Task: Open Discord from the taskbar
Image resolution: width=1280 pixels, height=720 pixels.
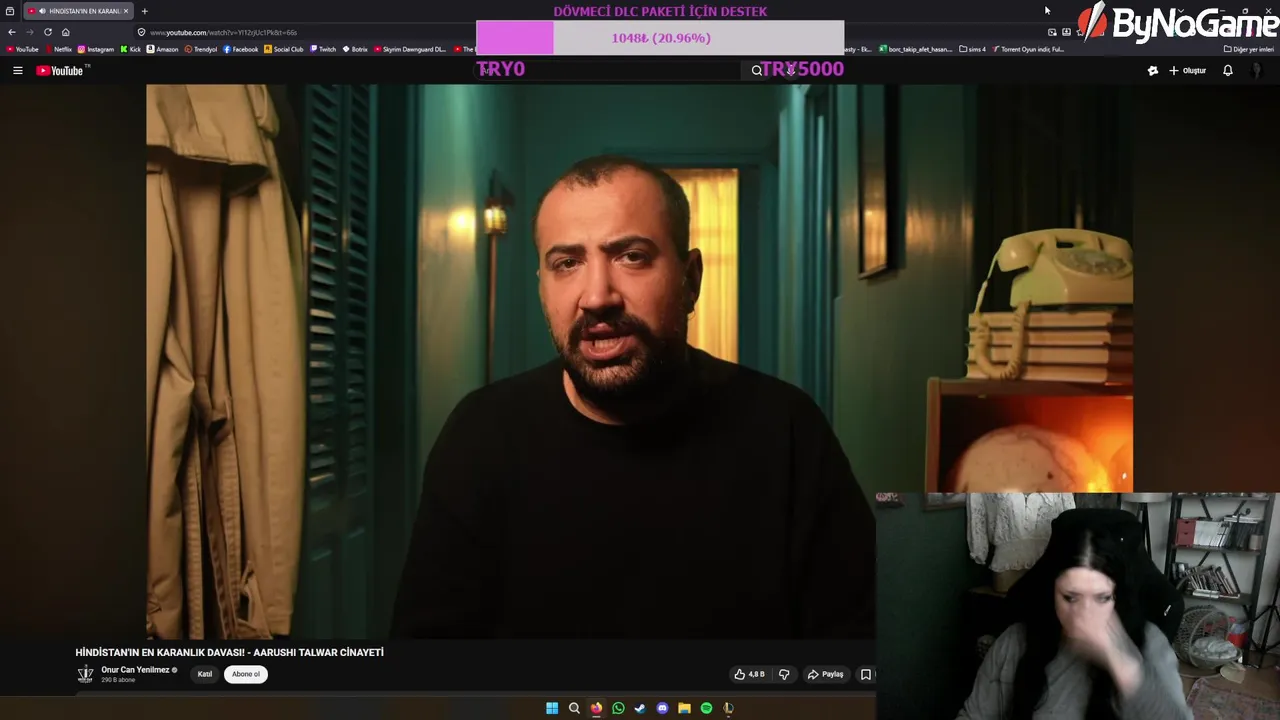Action: (x=662, y=708)
